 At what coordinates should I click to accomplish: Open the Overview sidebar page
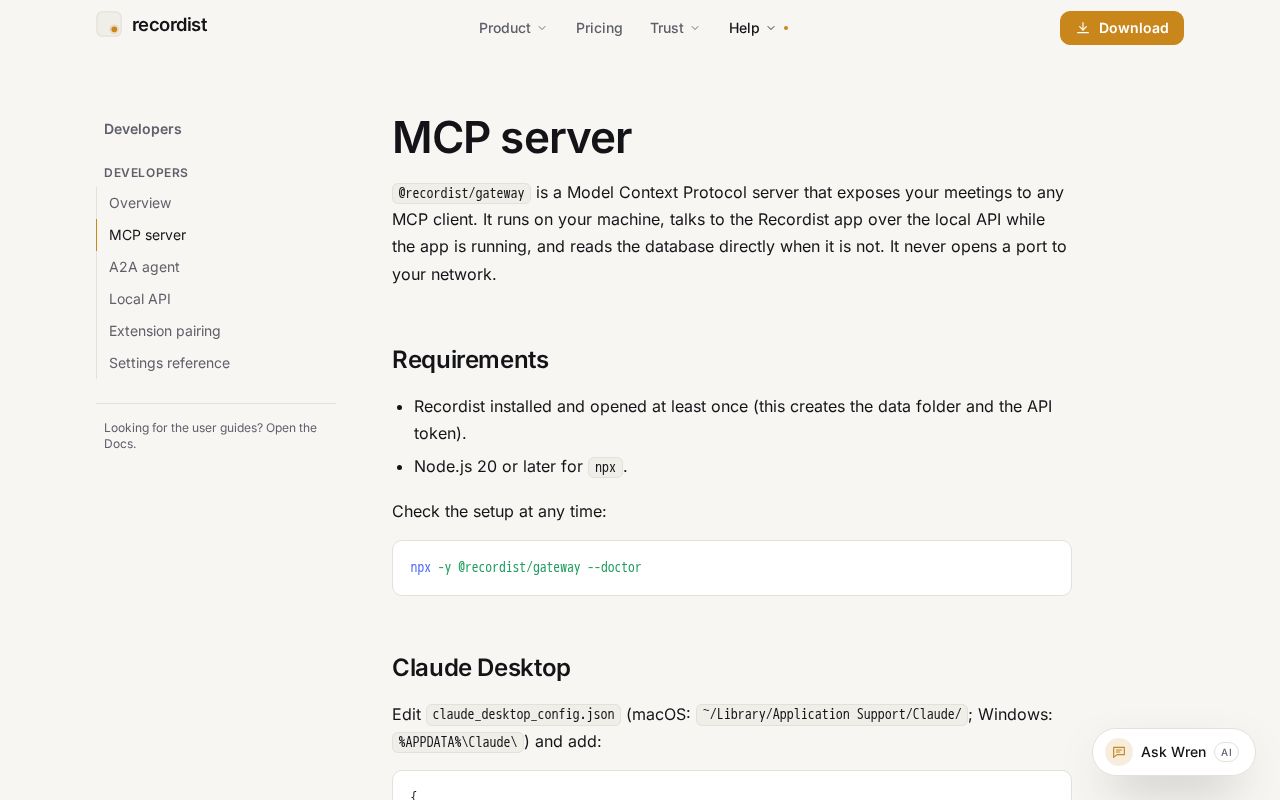tap(140, 203)
